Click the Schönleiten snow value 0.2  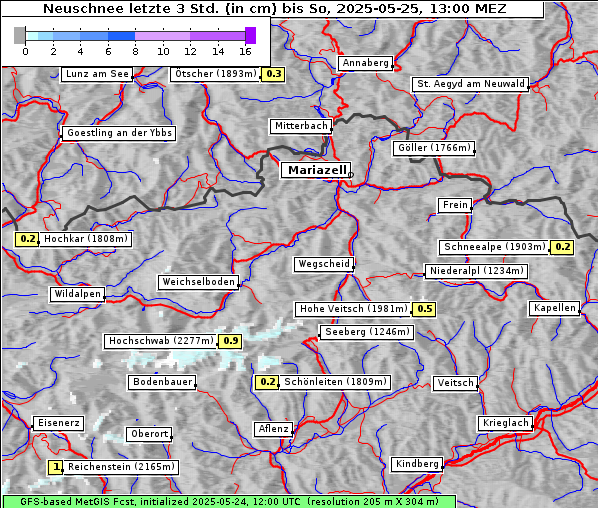pos(267,382)
